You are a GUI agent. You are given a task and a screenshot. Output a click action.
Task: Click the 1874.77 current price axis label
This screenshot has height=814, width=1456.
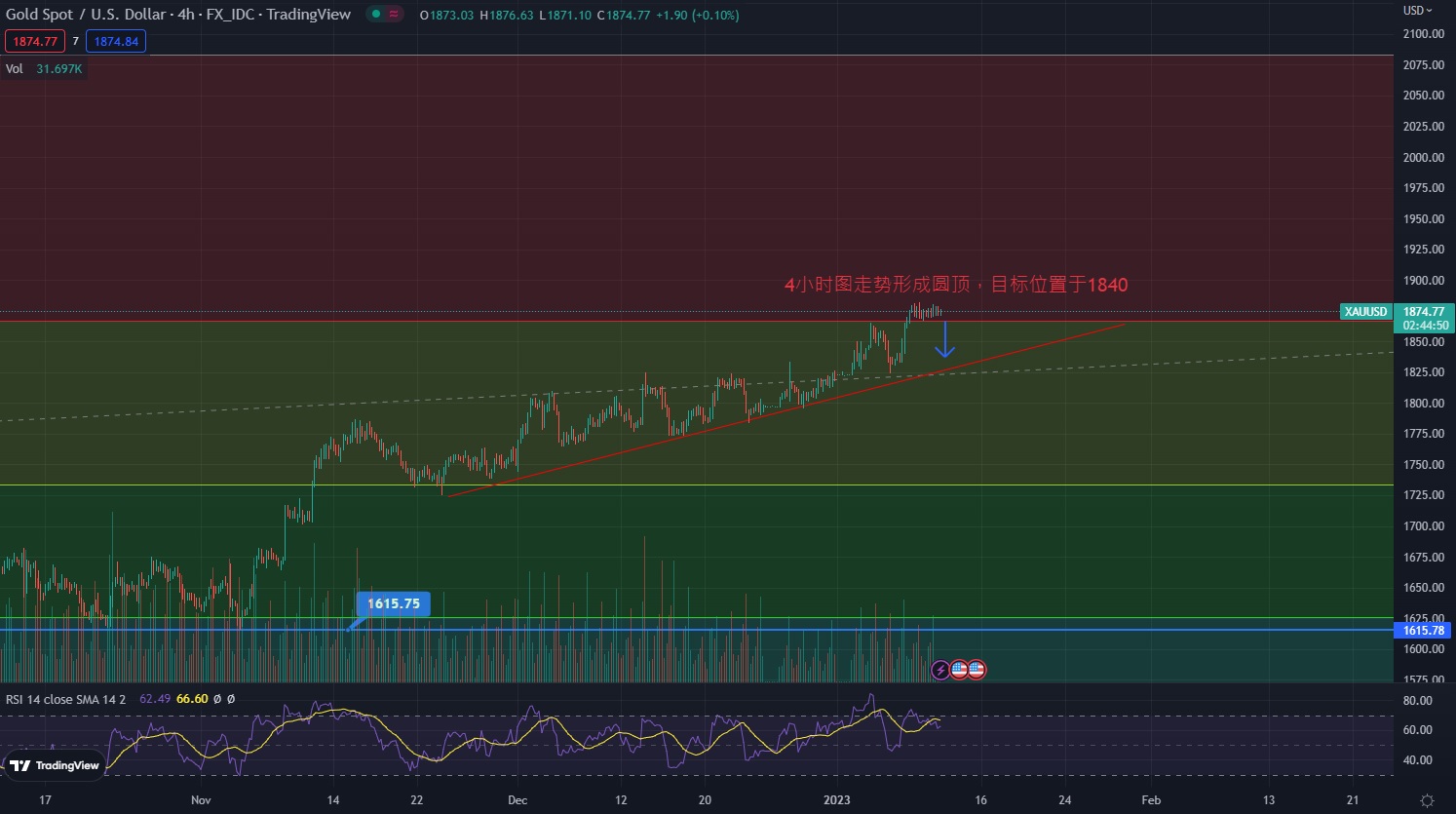tap(1424, 312)
